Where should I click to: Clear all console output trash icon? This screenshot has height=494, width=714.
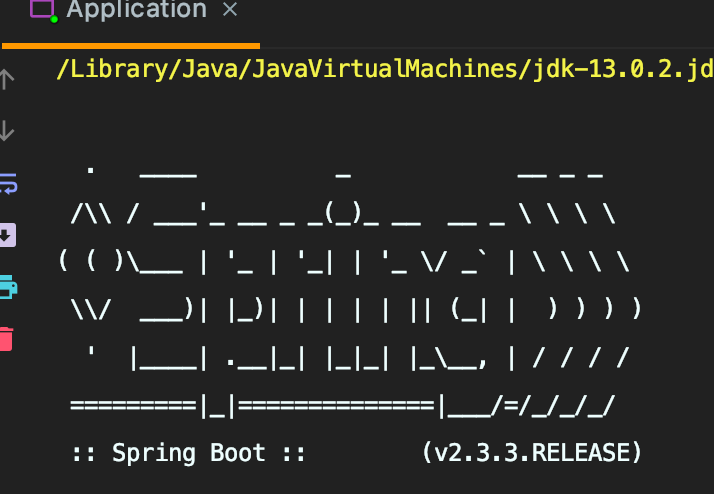6,339
